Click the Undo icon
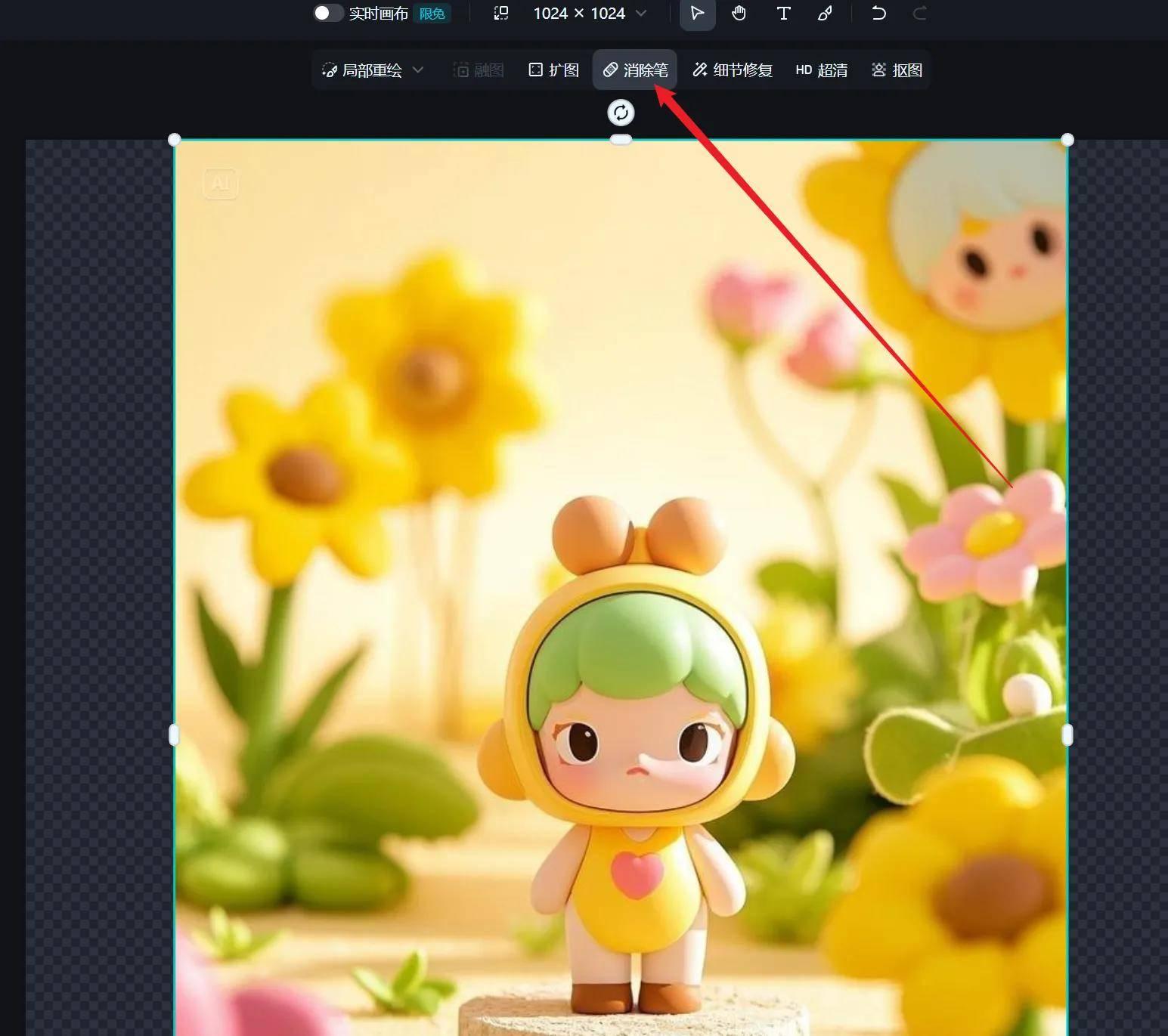This screenshot has width=1168, height=1036. [878, 13]
